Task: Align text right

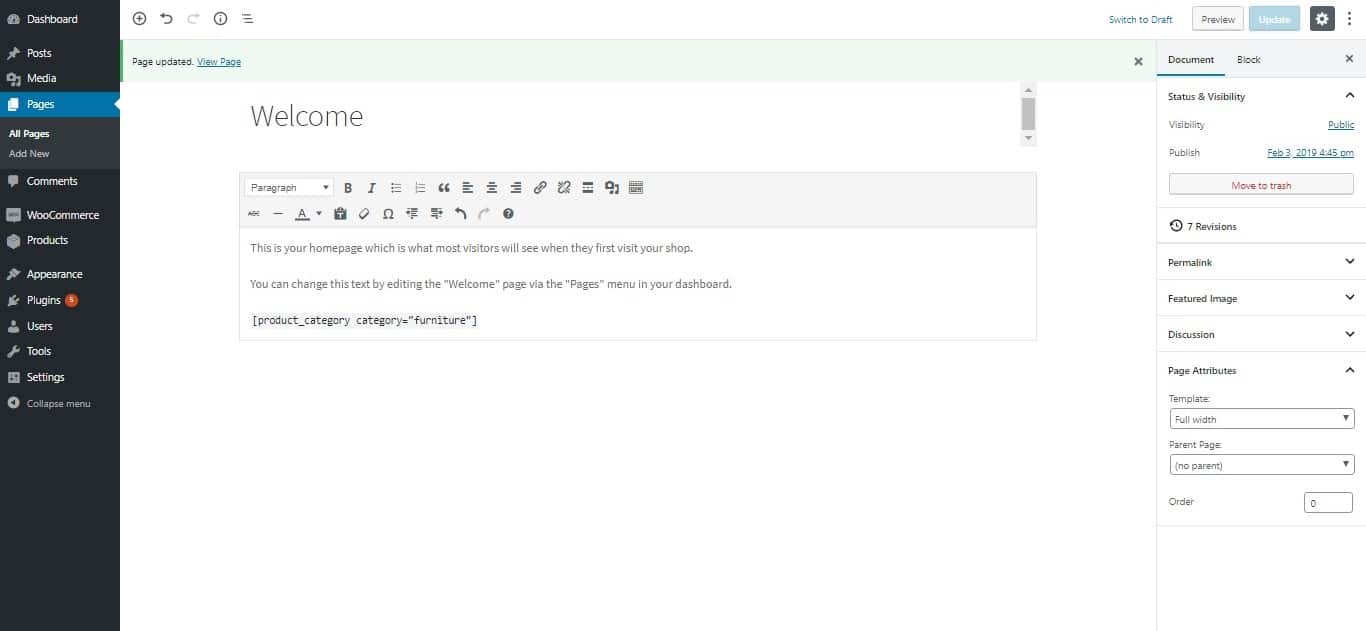Action: pyautogui.click(x=516, y=187)
